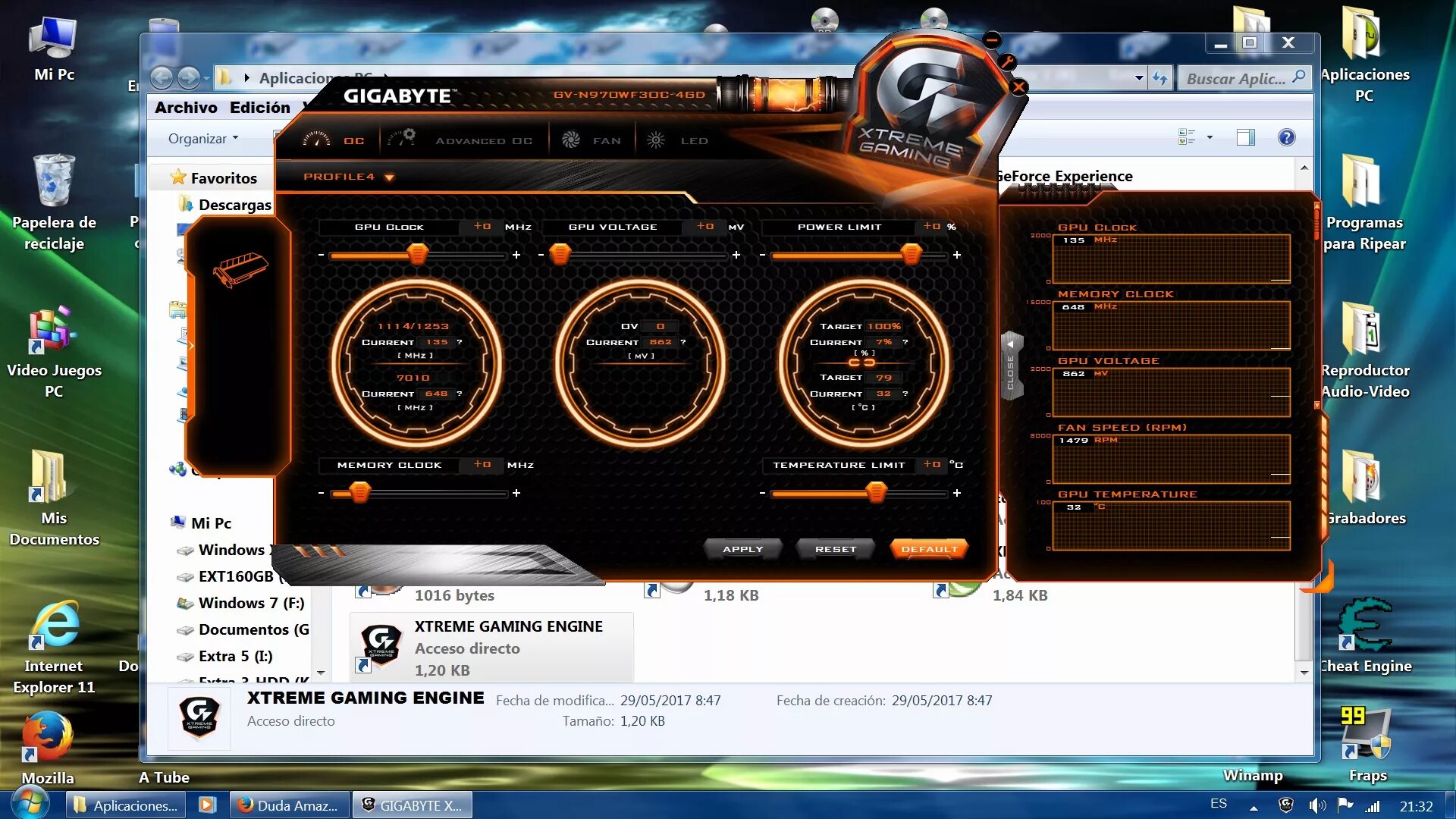Open the Edición menu
This screenshot has height=819, width=1456.
(x=260, y=108)
